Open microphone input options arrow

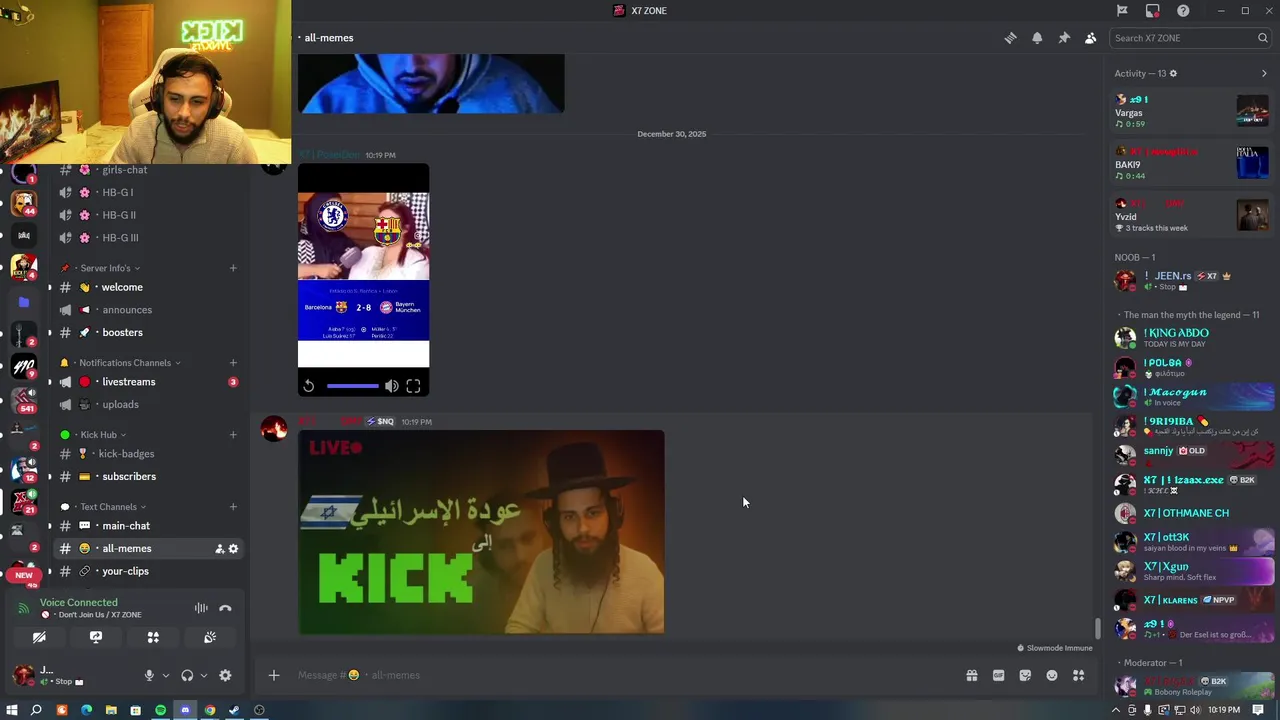[165, 676]
